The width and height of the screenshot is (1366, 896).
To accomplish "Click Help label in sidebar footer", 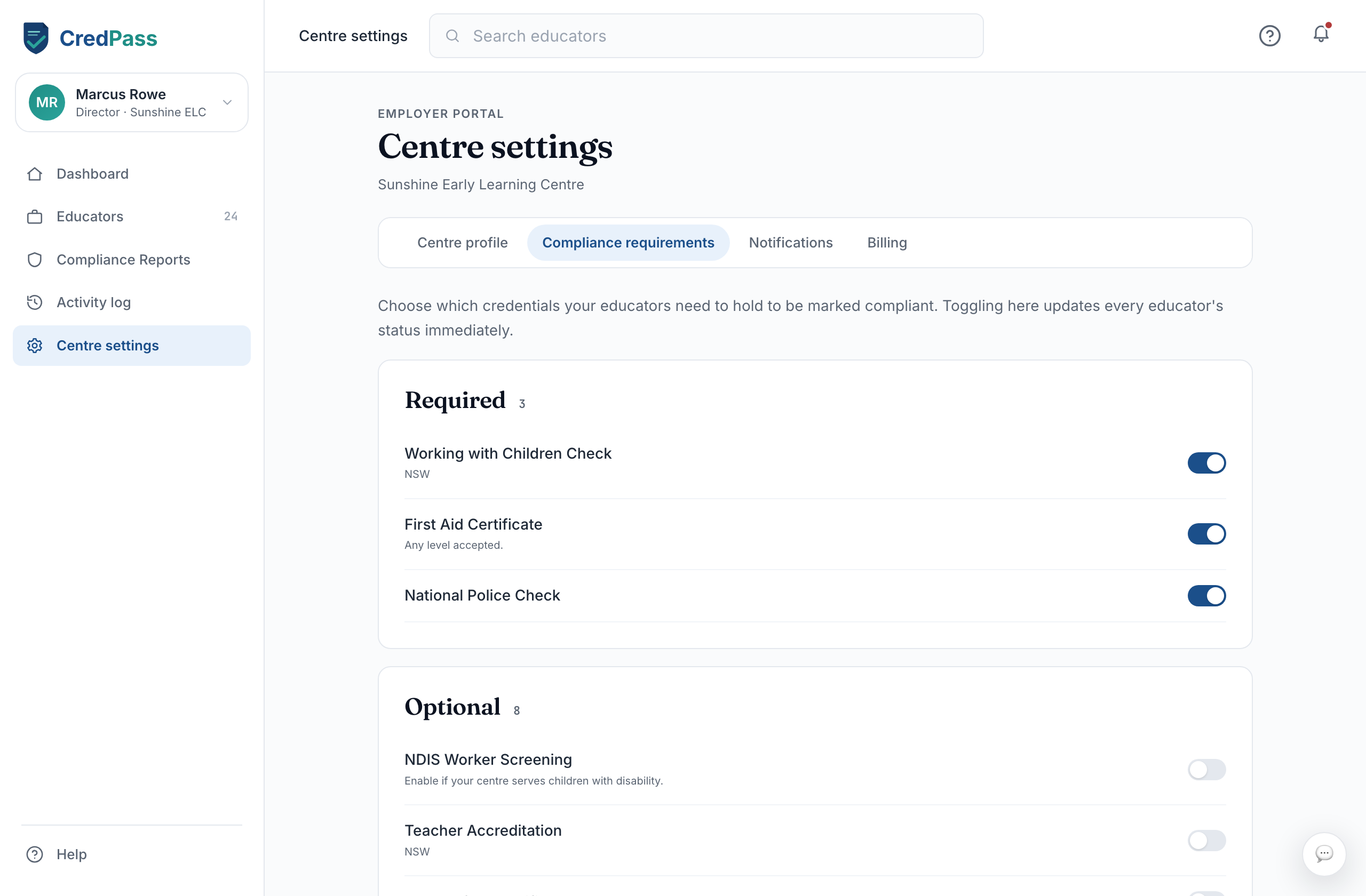I will 71,854.
